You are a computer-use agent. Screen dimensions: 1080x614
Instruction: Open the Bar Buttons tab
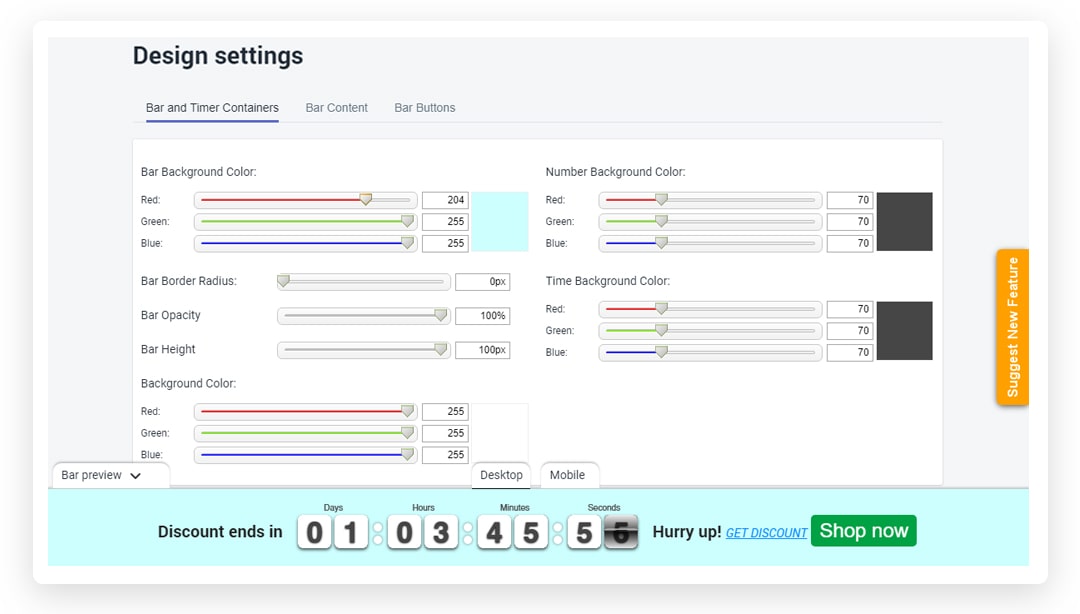pos(425,108)
